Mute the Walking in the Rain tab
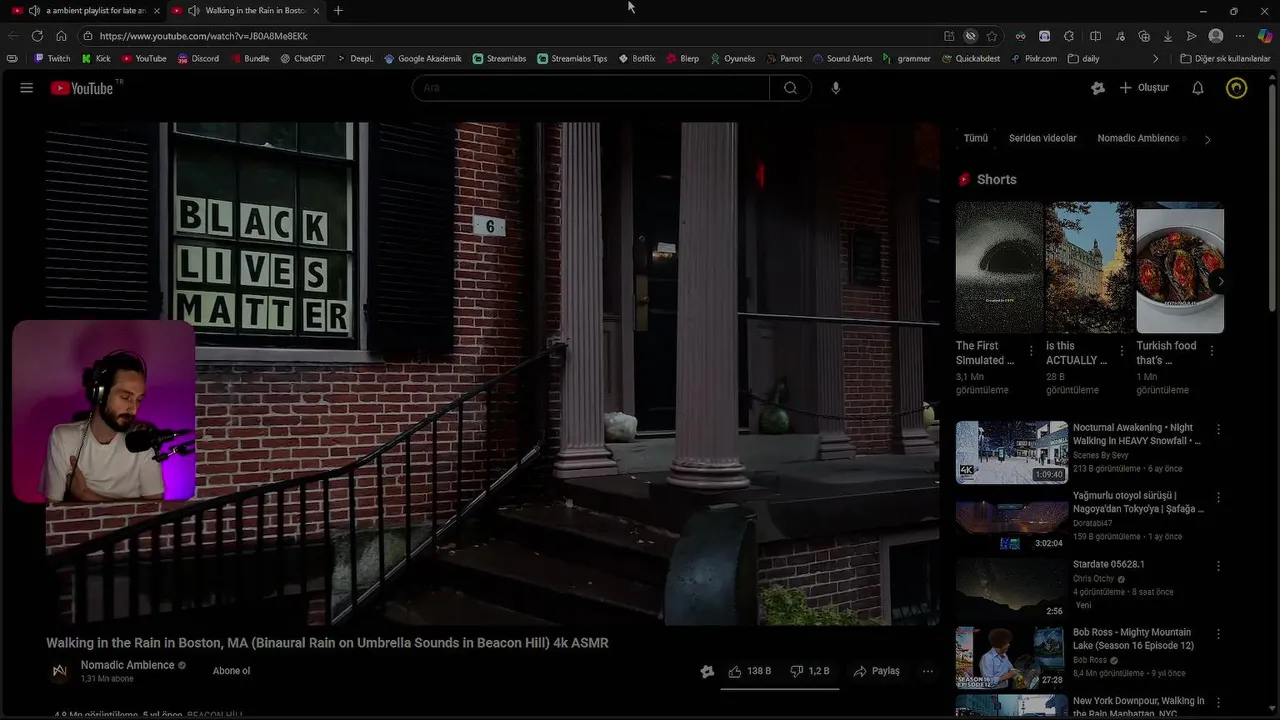This screenshot has height=720, width=1280. pos(194,10)
